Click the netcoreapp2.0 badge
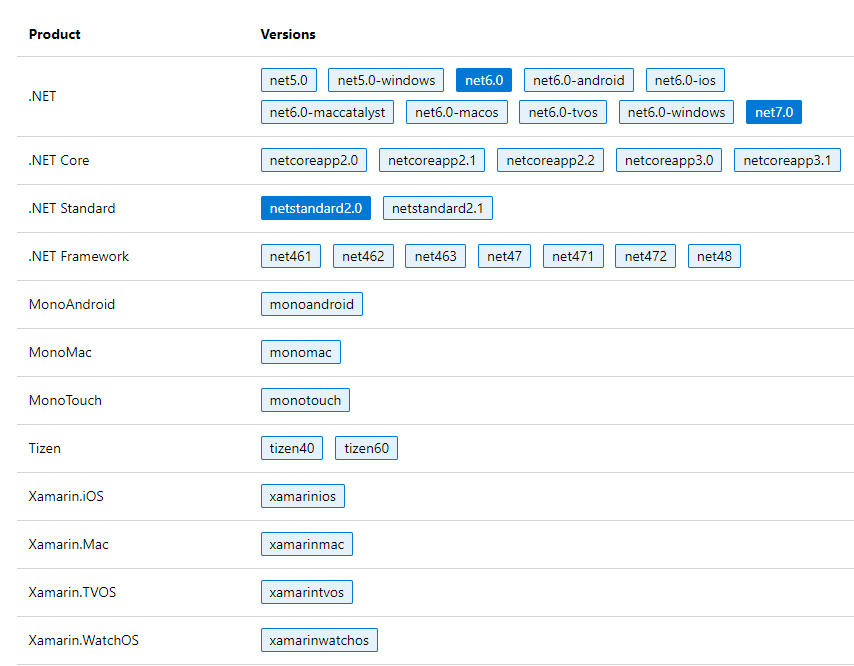Screen dimensions: 854x666 (x=314, y=160)
